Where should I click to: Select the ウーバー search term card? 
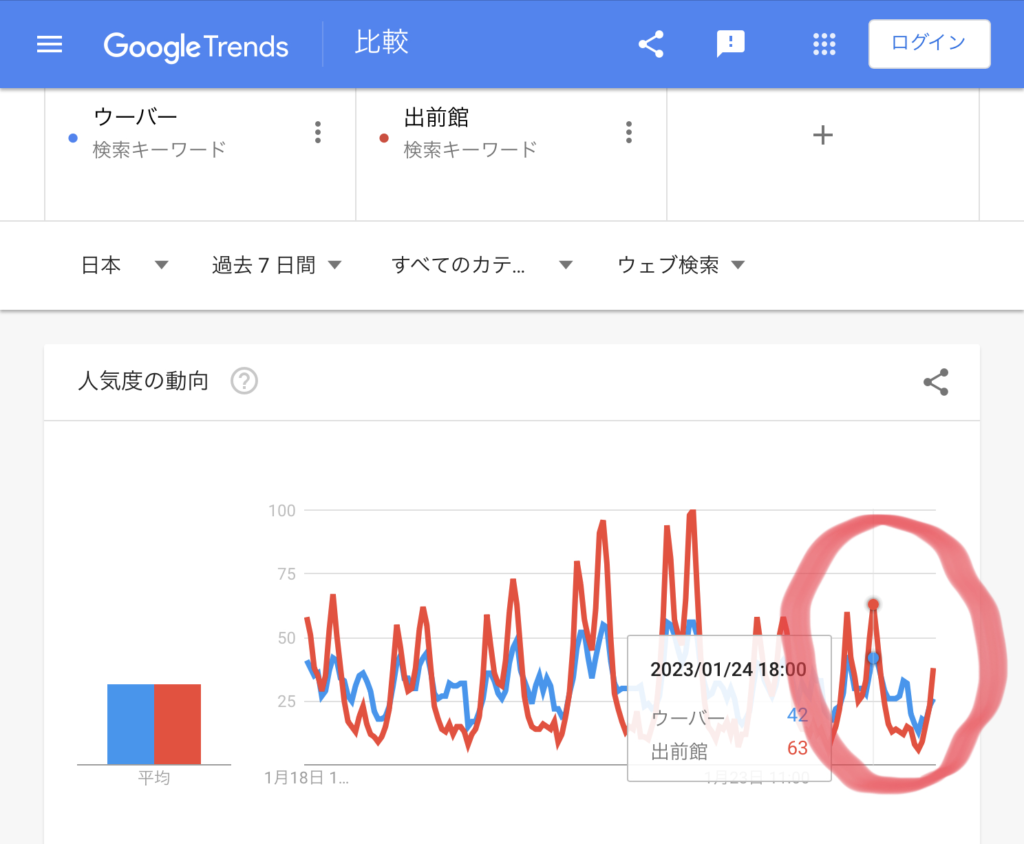pos(180,133)
